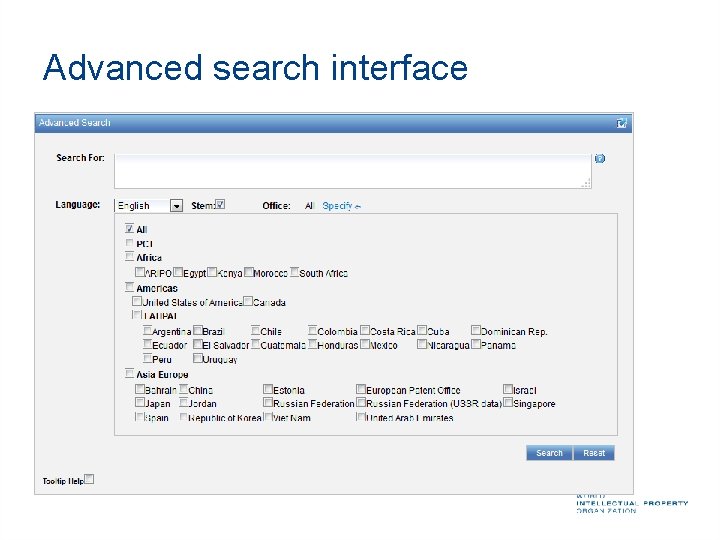The height and width of the screenshot is (540, 720).
Task: Select the plain Russian Federation checkbox
Action: click(x=268, y=402)
